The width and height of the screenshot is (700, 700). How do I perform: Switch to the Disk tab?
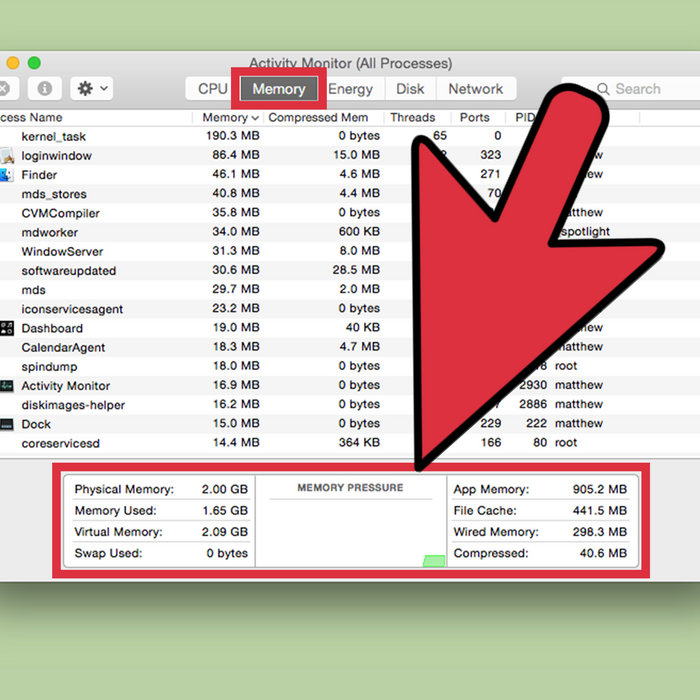pyautogui.click(x=410, y=88)
